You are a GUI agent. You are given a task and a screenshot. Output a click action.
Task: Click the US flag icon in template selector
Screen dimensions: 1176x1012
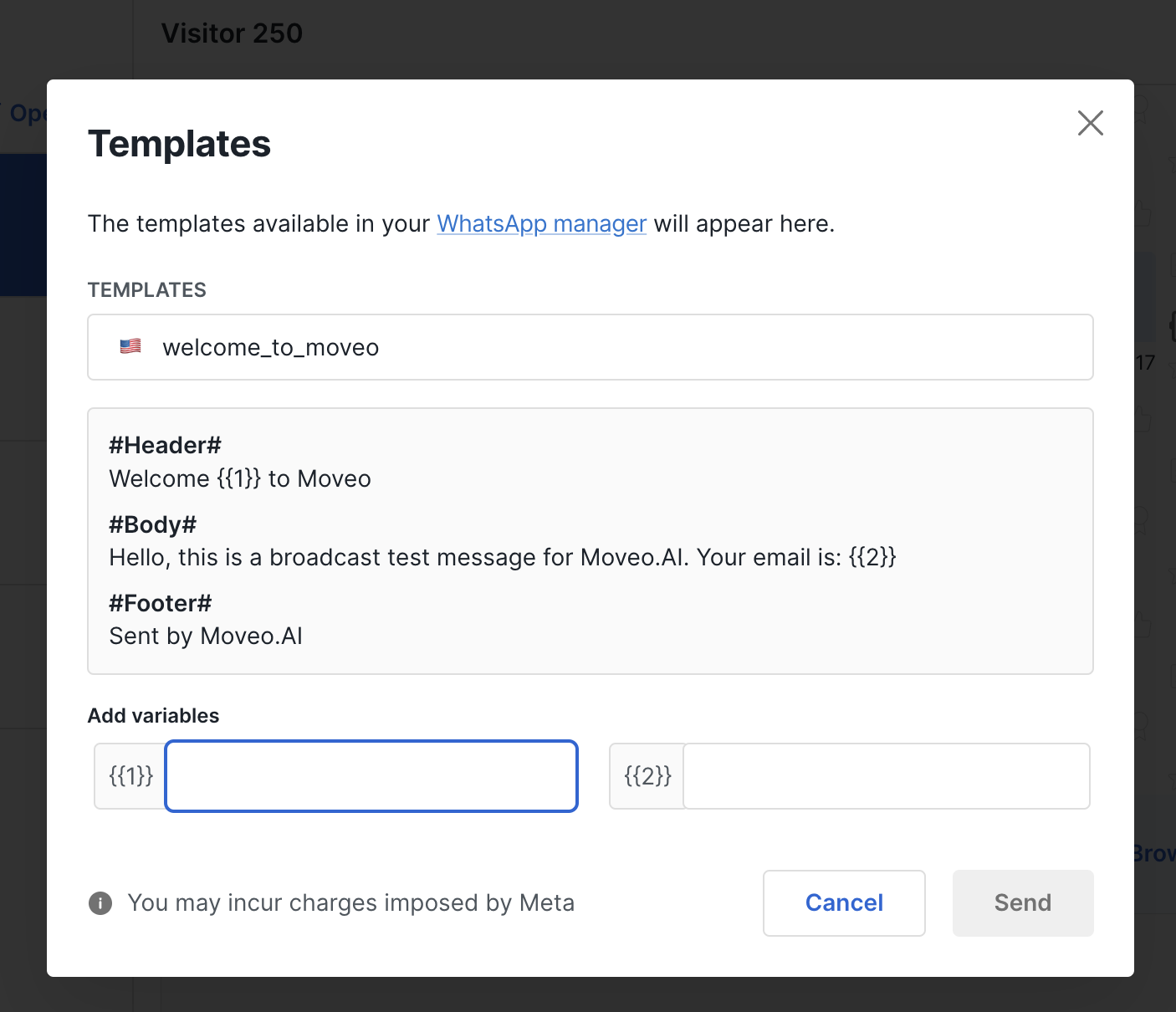(130, 346)
